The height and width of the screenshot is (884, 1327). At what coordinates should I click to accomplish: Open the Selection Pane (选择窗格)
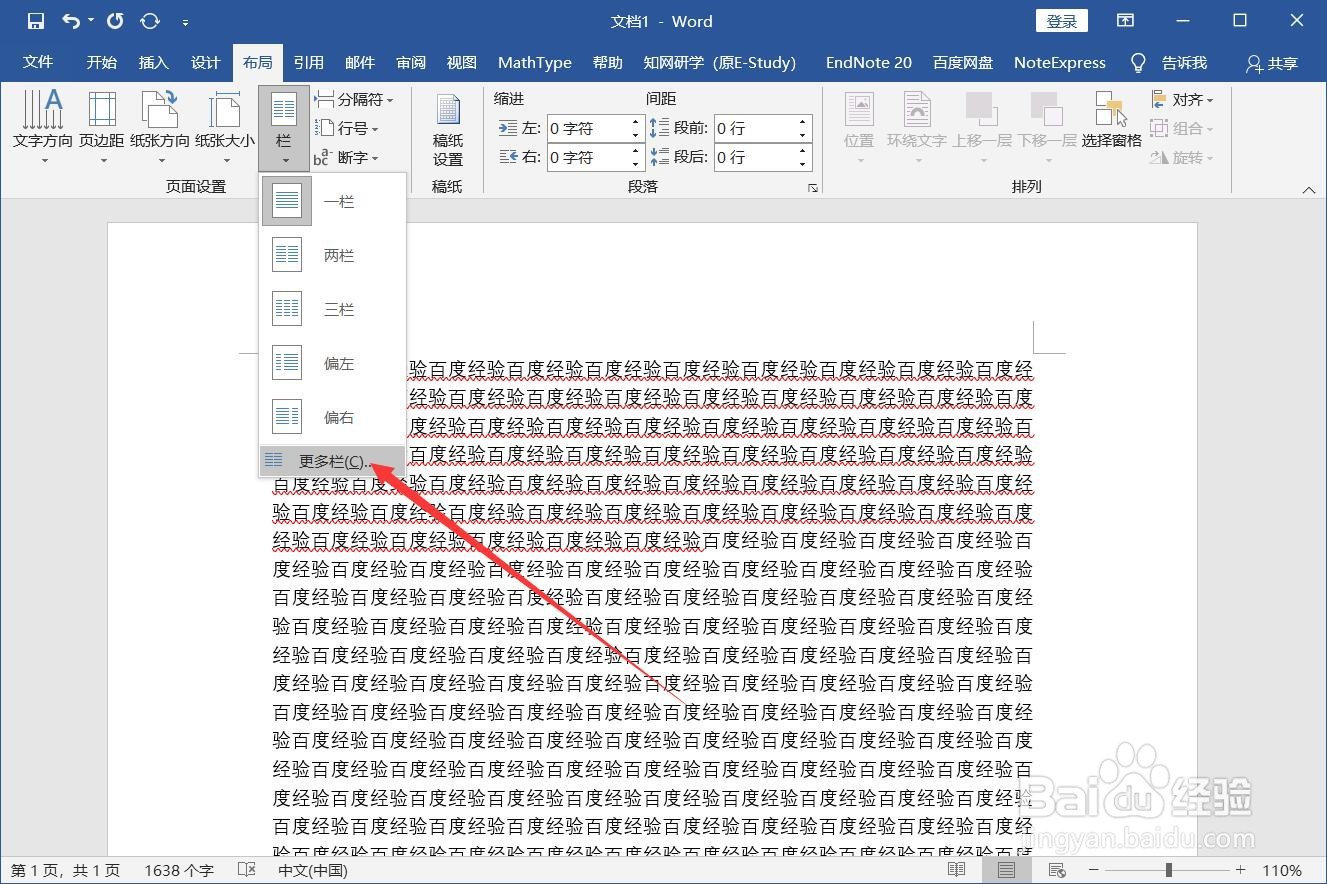[1111, 120]
